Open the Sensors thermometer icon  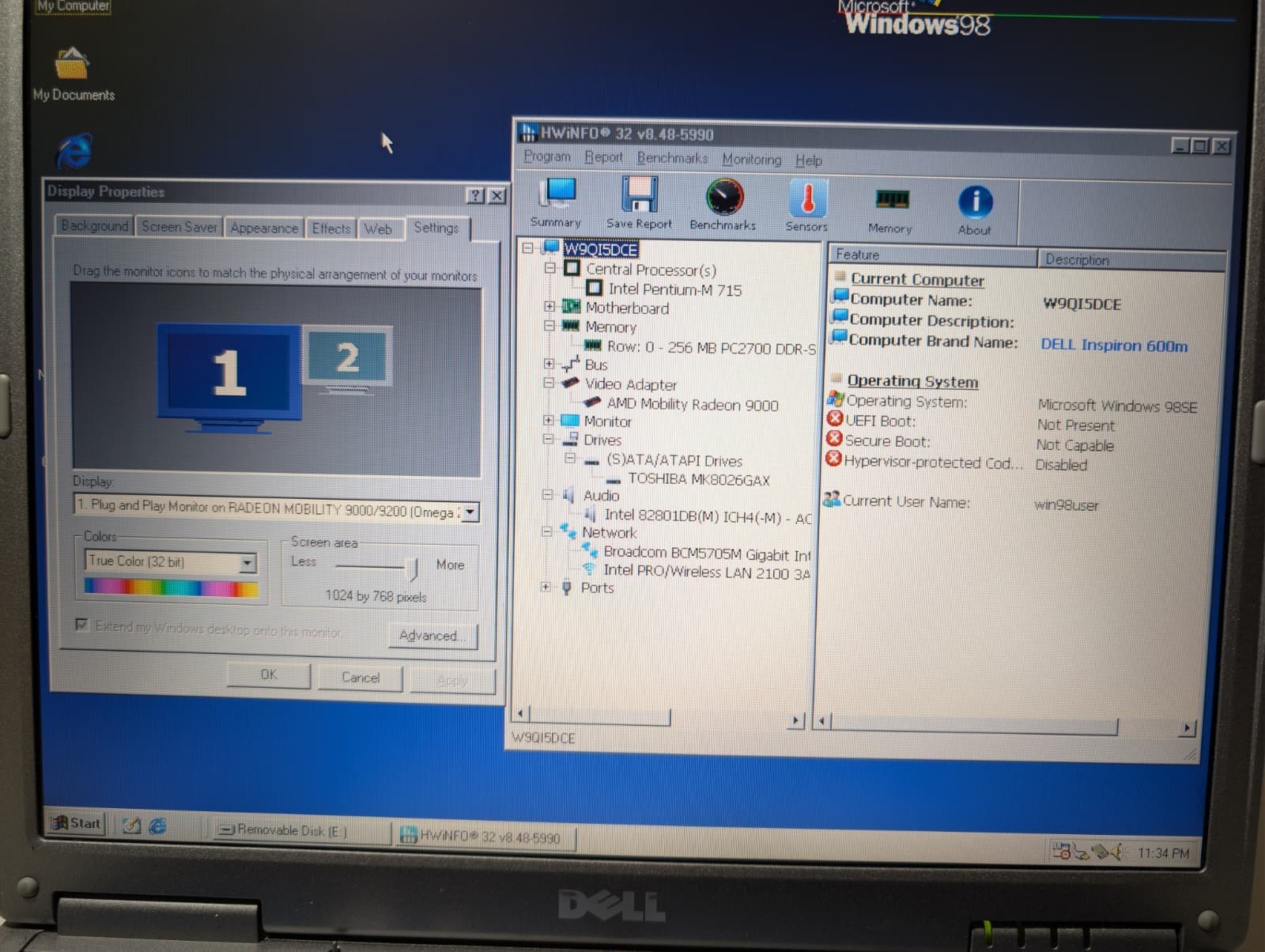pos(807,206)
